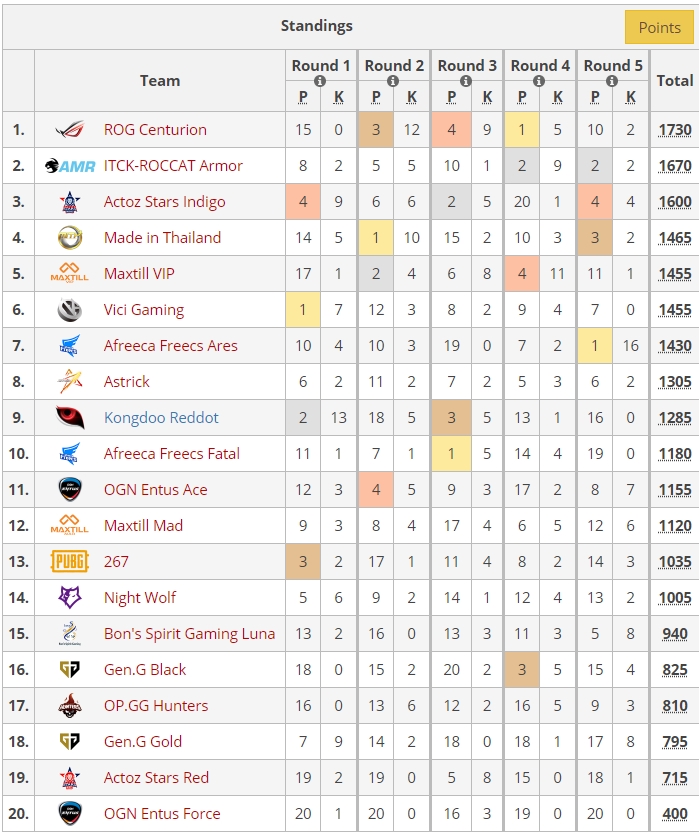Viewport: 699px width, 835px height.
Task: Click the Team column header
Action: 160,80
